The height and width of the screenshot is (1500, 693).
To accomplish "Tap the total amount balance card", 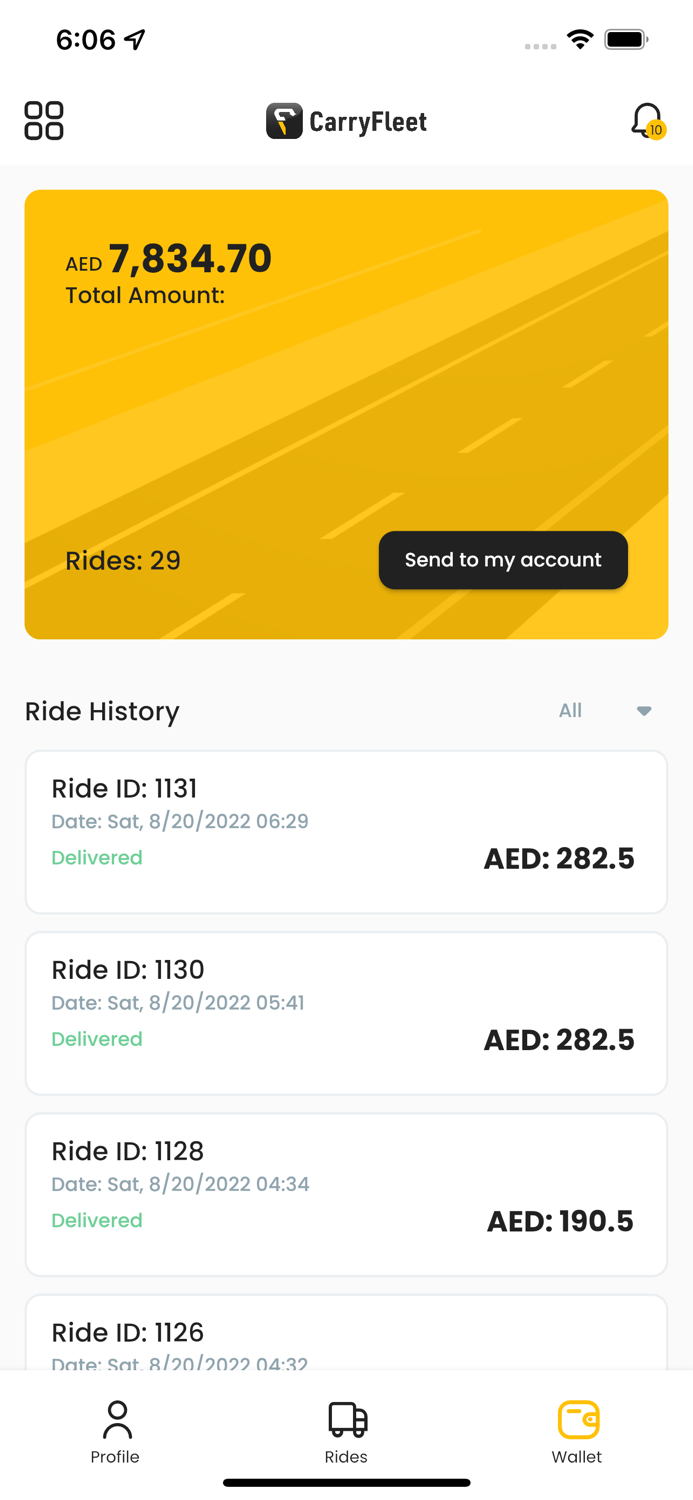I will [346, 413].
